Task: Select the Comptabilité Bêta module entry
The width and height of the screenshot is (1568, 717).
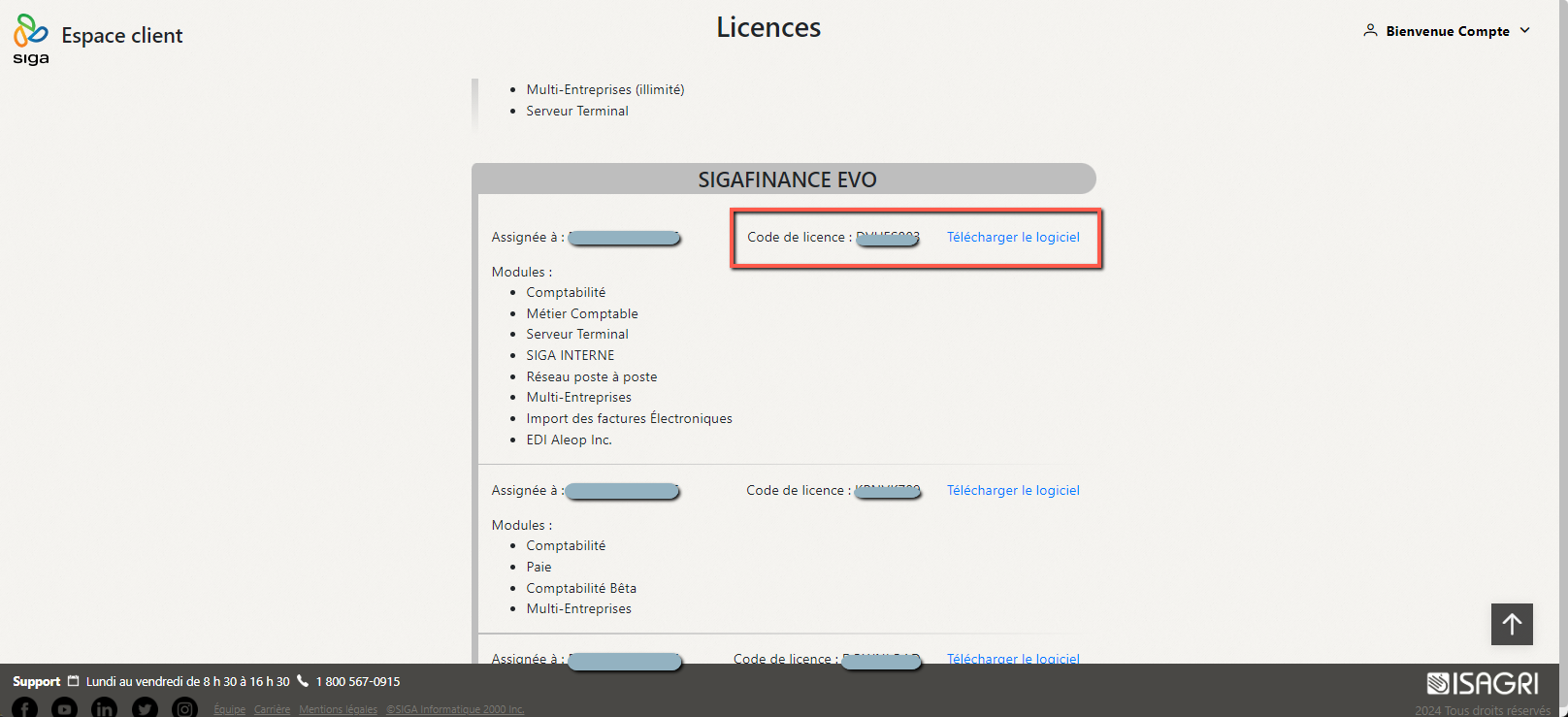Action: click(x=581, y=588)
